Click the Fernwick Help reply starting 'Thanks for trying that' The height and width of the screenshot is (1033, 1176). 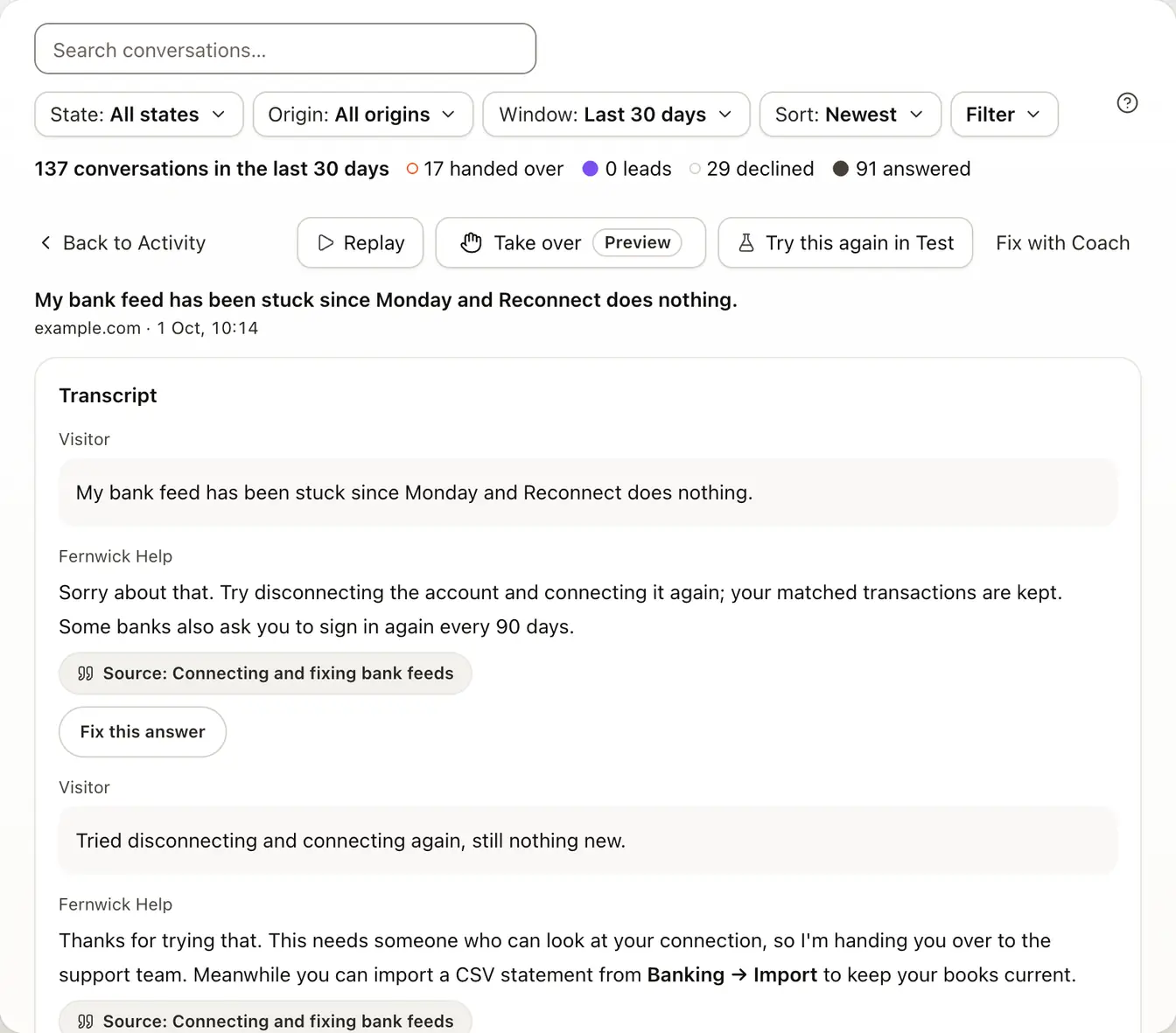(x=568, y=958)
